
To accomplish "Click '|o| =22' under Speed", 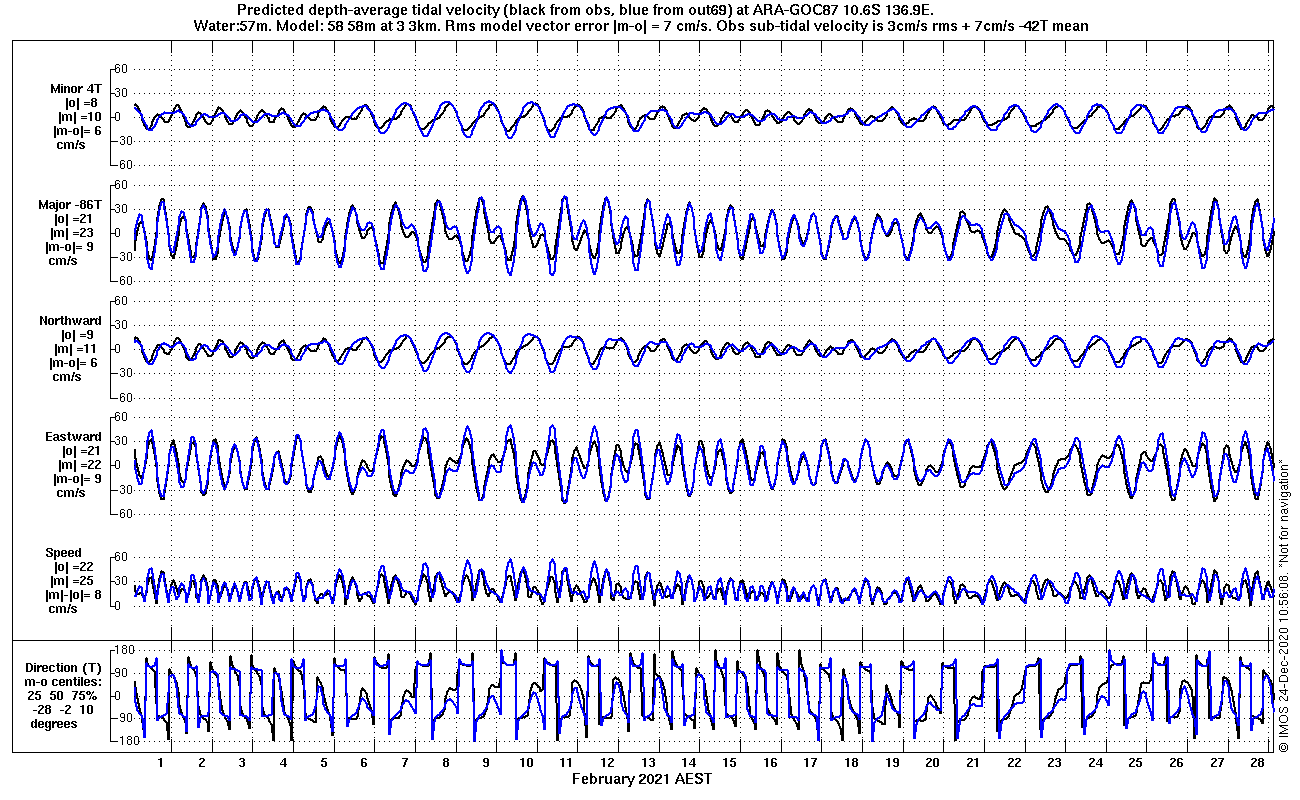I will point(74,567).
